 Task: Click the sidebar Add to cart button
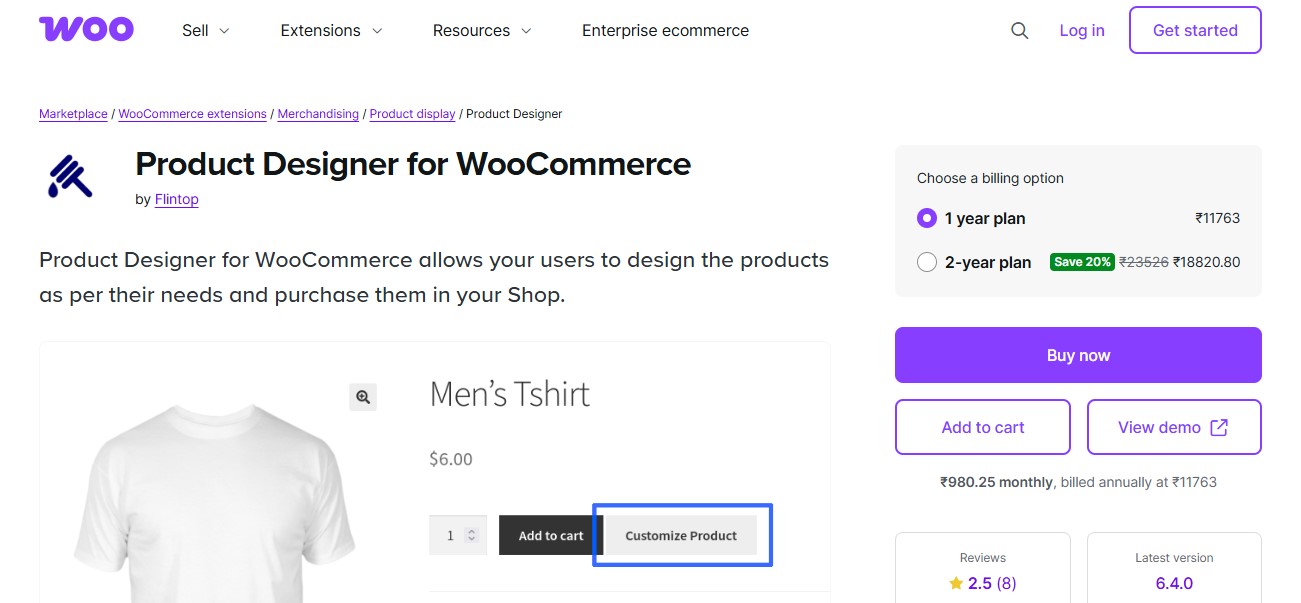[x=982, y=426]
